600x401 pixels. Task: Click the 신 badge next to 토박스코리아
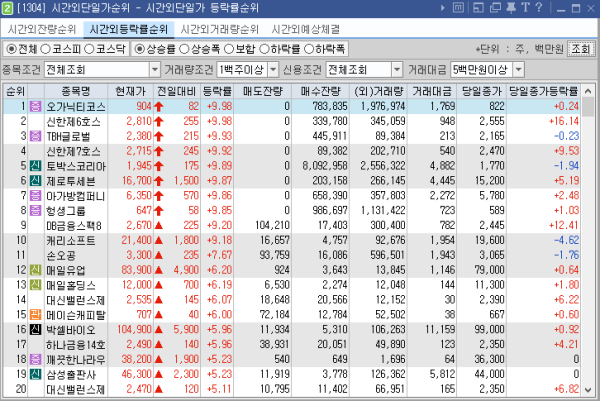coord(36,166)
